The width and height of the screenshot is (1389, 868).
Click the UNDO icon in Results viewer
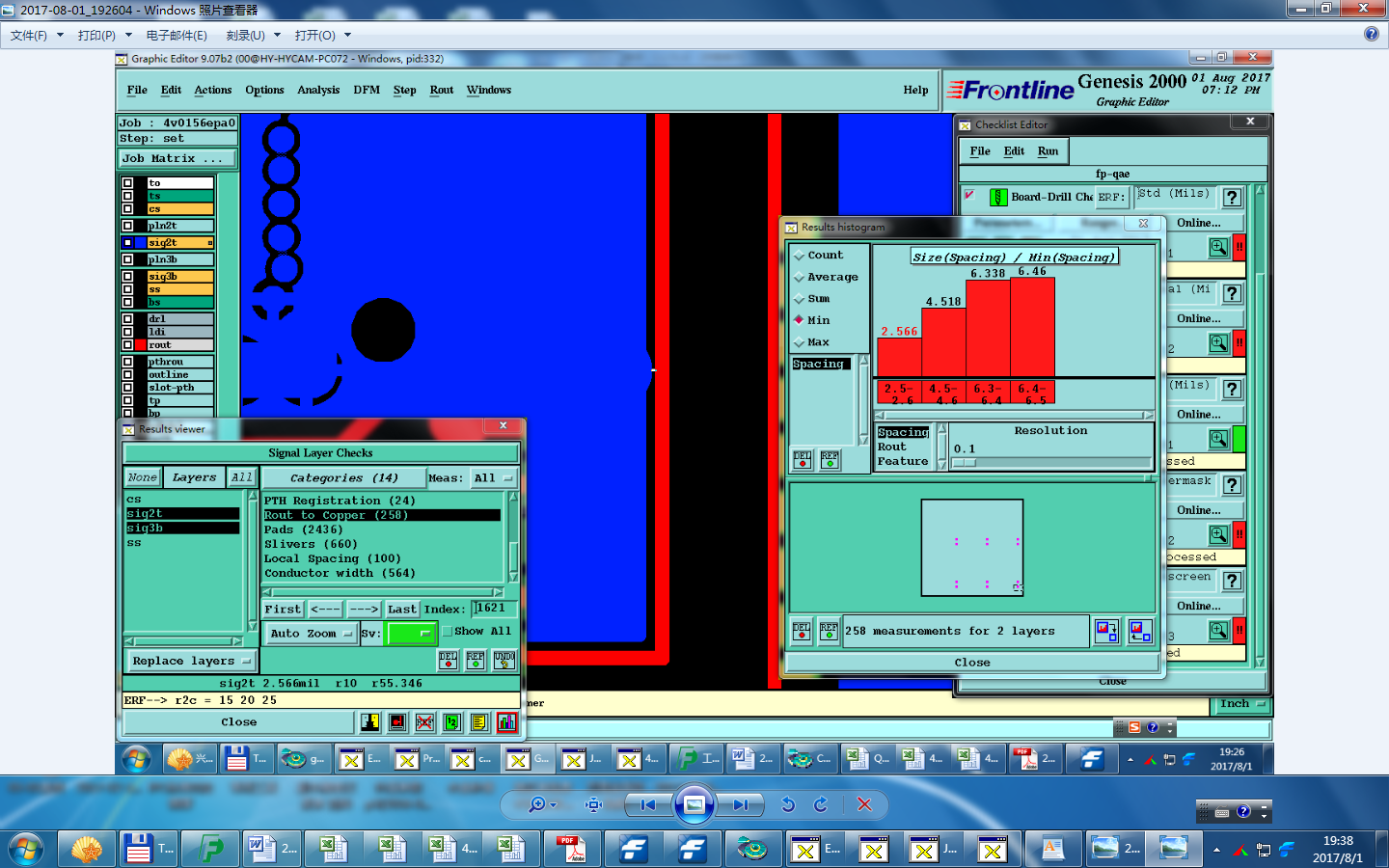coord(504,660)
